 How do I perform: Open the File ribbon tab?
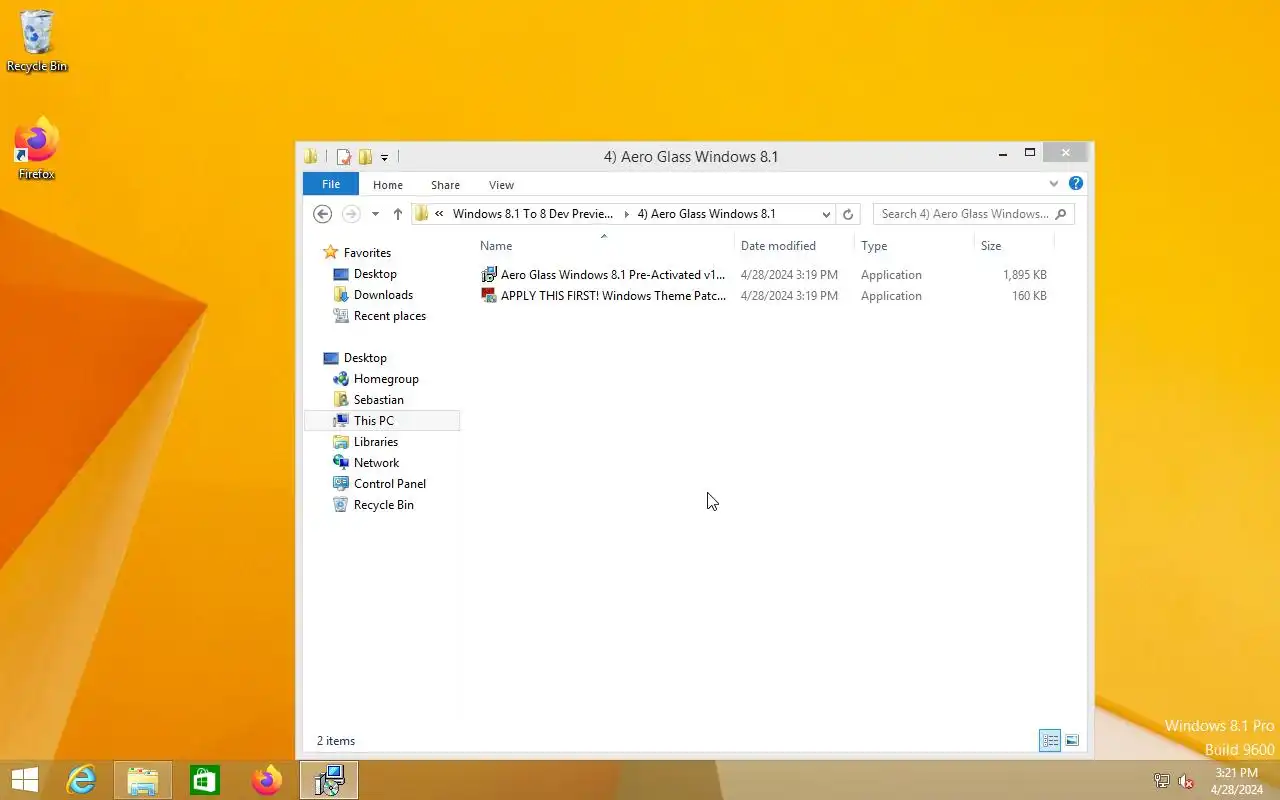point(331,184)
